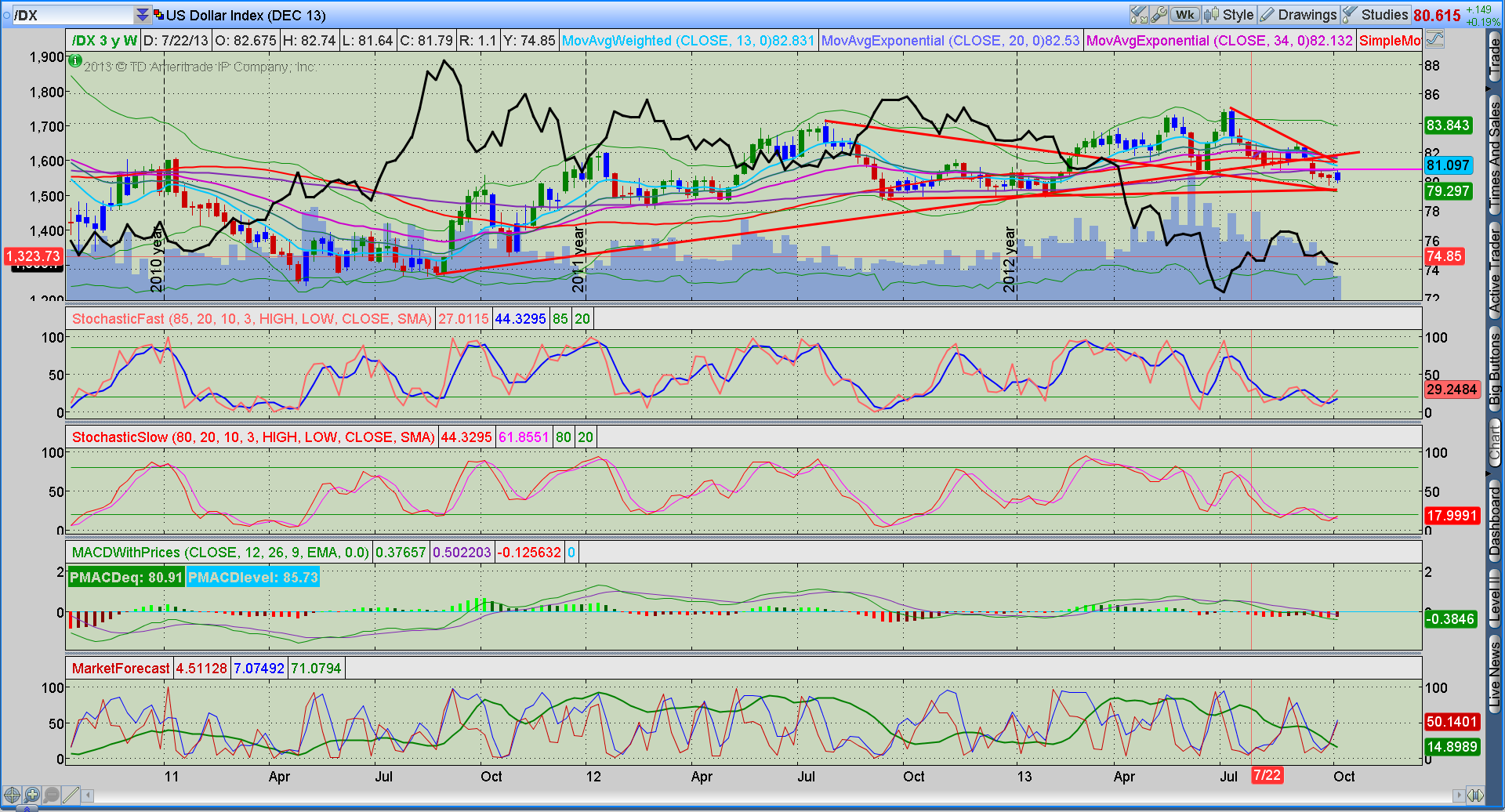Click the 74.85 price bubble
This screenshot has height=812, width=1505.
(x=1444, y=256)
